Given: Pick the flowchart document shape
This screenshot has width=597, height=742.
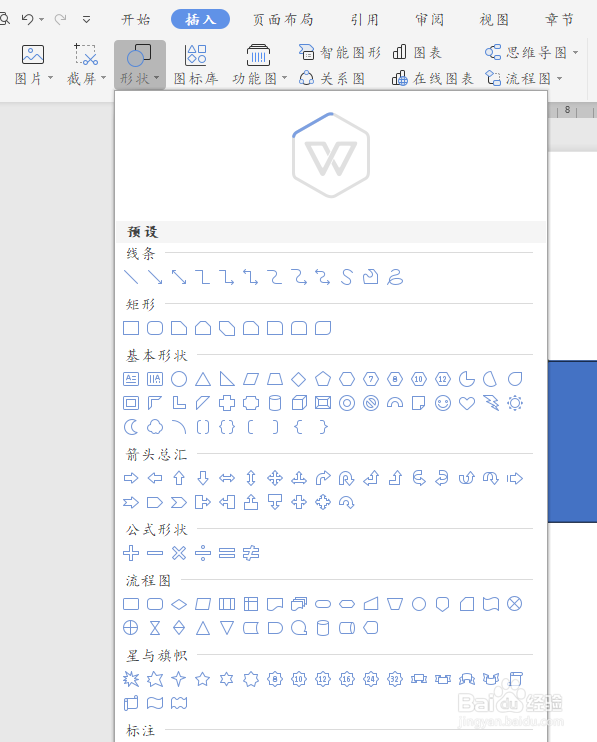Looking at the screenshot, I should [275, 604].
